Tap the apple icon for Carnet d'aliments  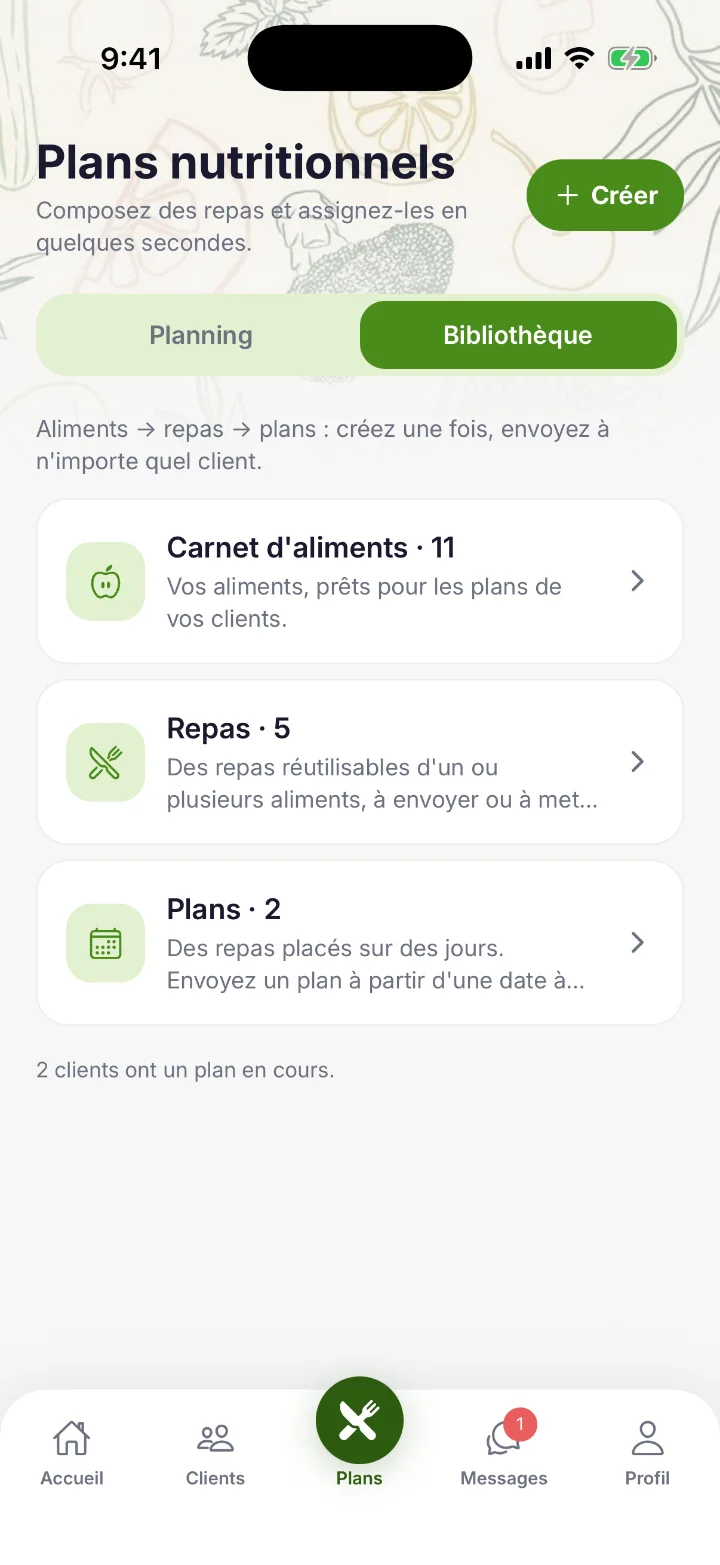(x=105, y=581)
